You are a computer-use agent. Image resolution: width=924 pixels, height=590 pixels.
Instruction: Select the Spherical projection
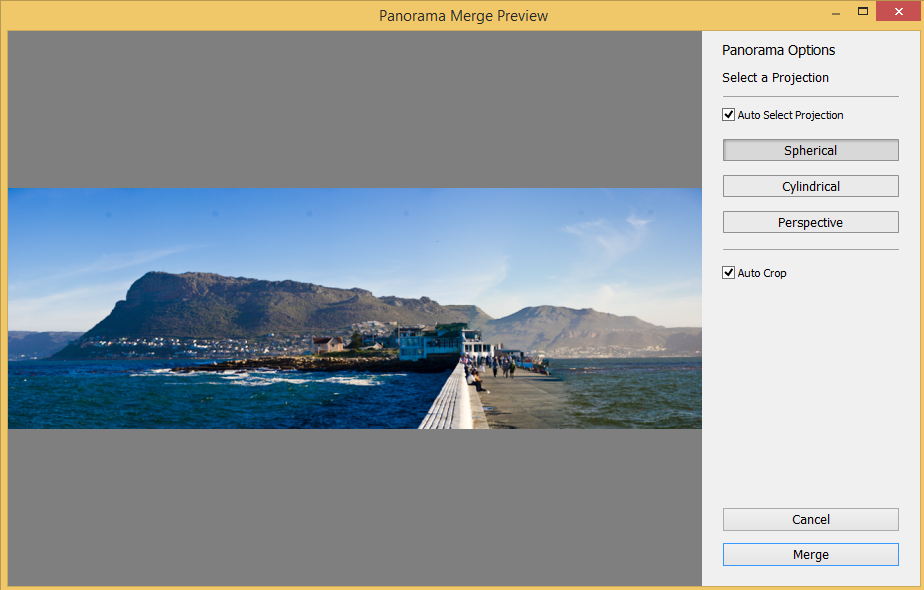[810, 150]
